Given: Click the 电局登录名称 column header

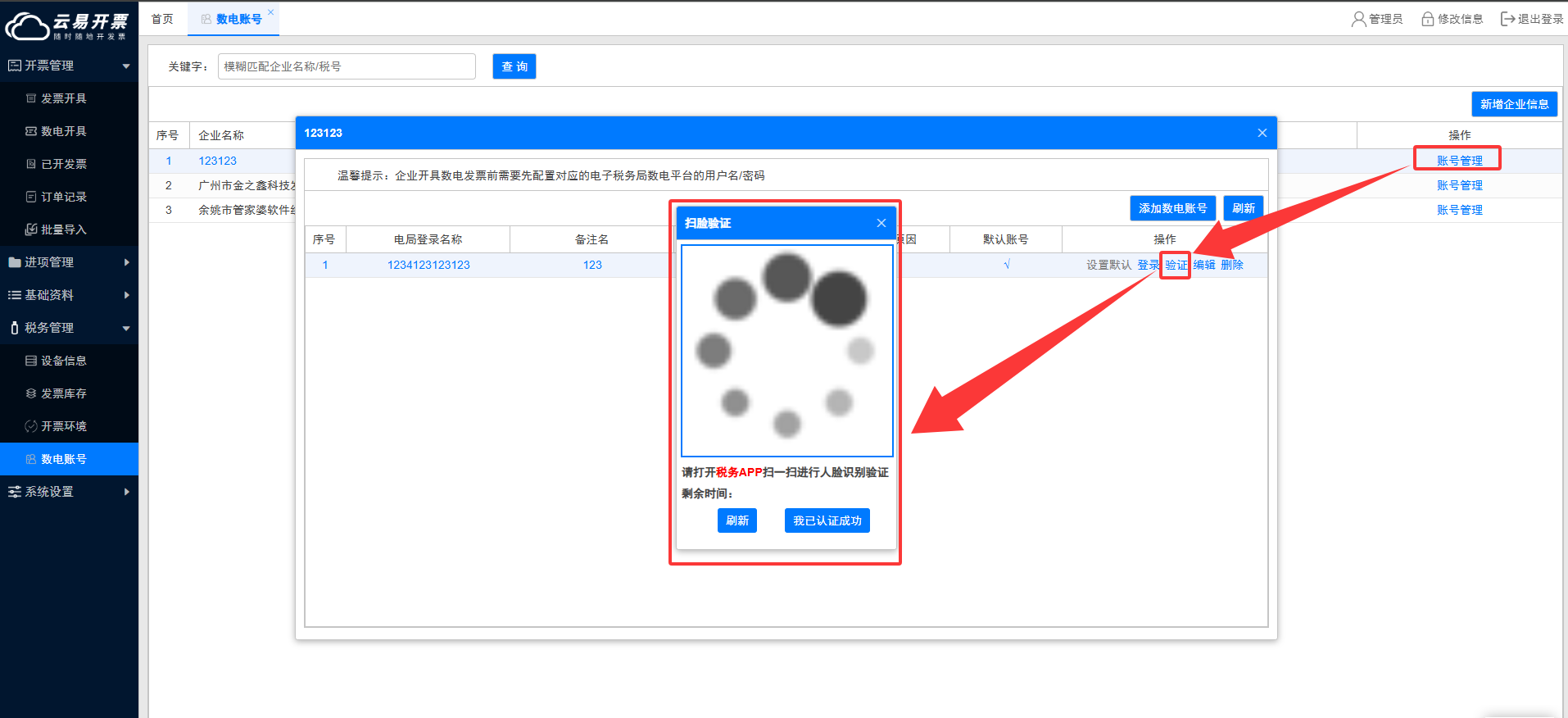Looking at the screenshot, I should [x=428, y=239].
